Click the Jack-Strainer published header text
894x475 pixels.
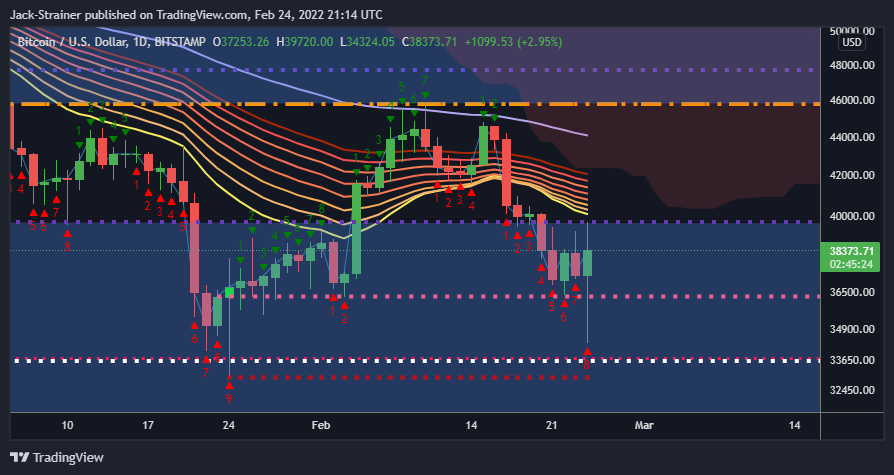(x=197, y=15)
